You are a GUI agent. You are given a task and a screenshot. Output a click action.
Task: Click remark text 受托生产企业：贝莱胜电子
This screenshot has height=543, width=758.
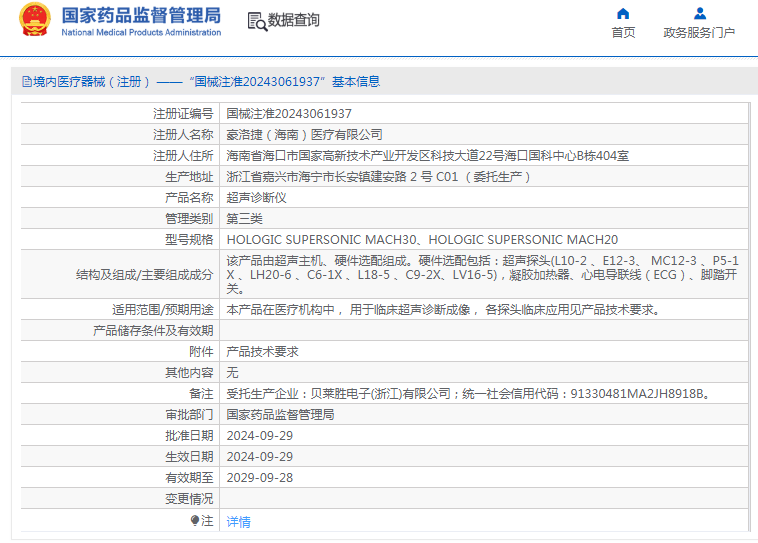pyautogui.click(x=469, y=394)
